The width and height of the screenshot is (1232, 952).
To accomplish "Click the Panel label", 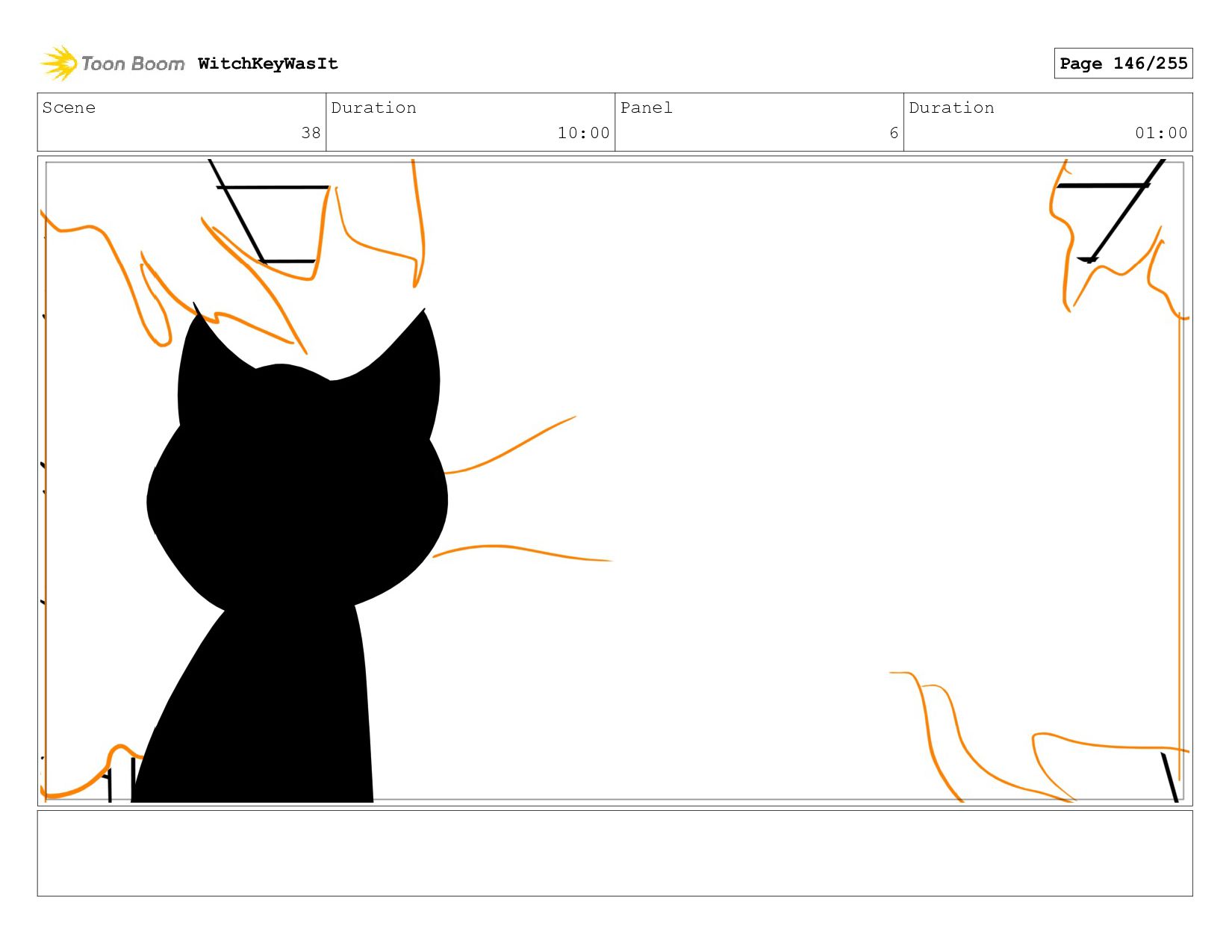I will [x=647, y=108].
